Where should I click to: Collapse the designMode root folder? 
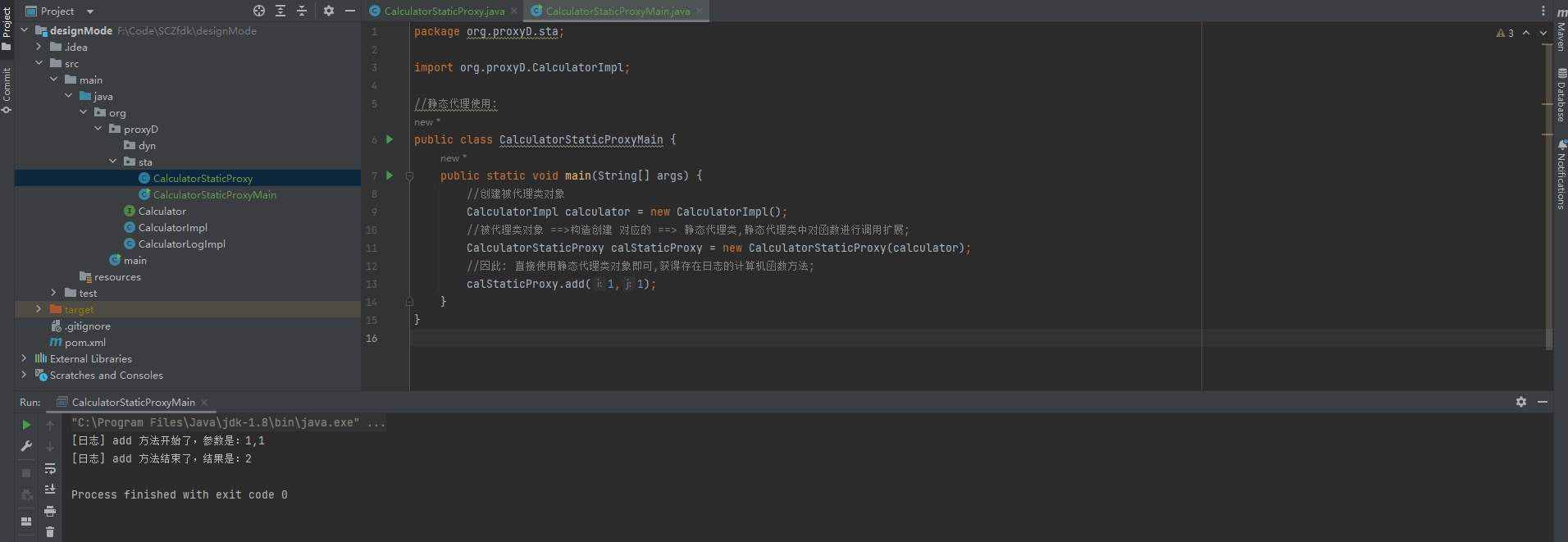24,30
